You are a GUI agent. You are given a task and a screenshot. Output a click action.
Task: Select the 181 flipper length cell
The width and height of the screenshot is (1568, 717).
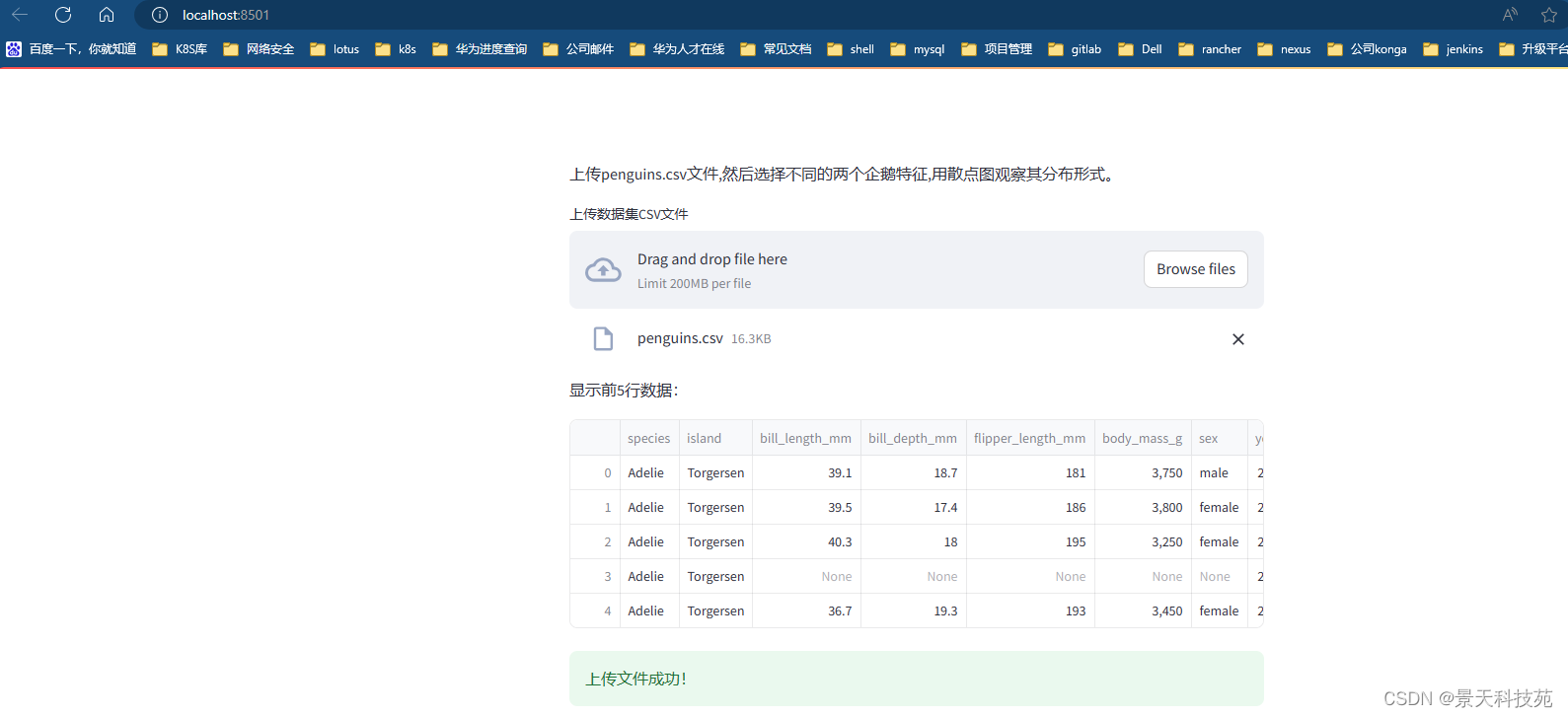click(x=1030, y=473)
